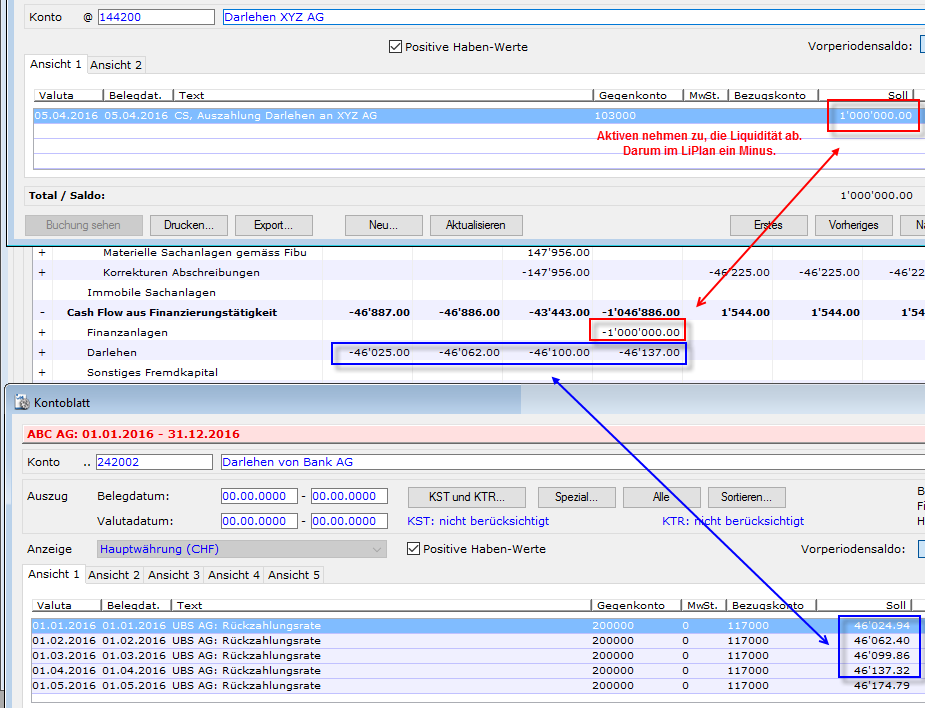This screenshot has width=925, height=708.
Task: Toggle Positive Haben-Werte above the Darlehen XYZ AG table
Action: 396,47
